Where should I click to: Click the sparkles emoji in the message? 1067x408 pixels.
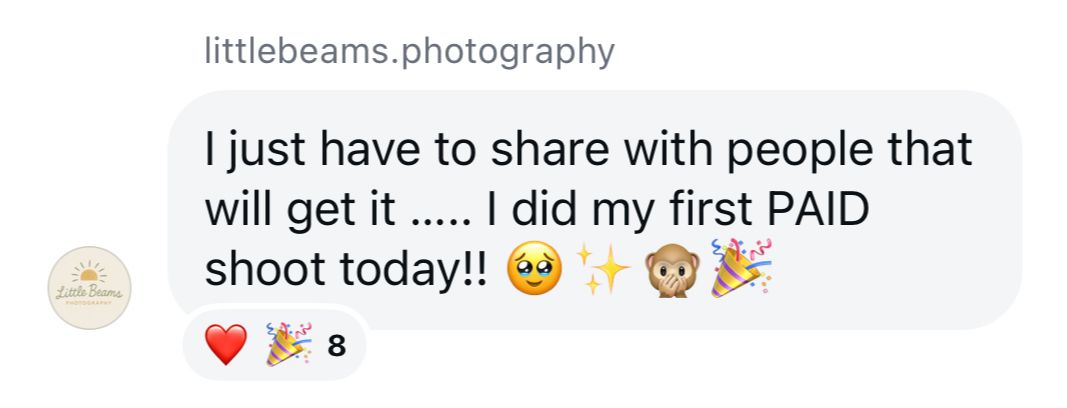pos(603,268)
